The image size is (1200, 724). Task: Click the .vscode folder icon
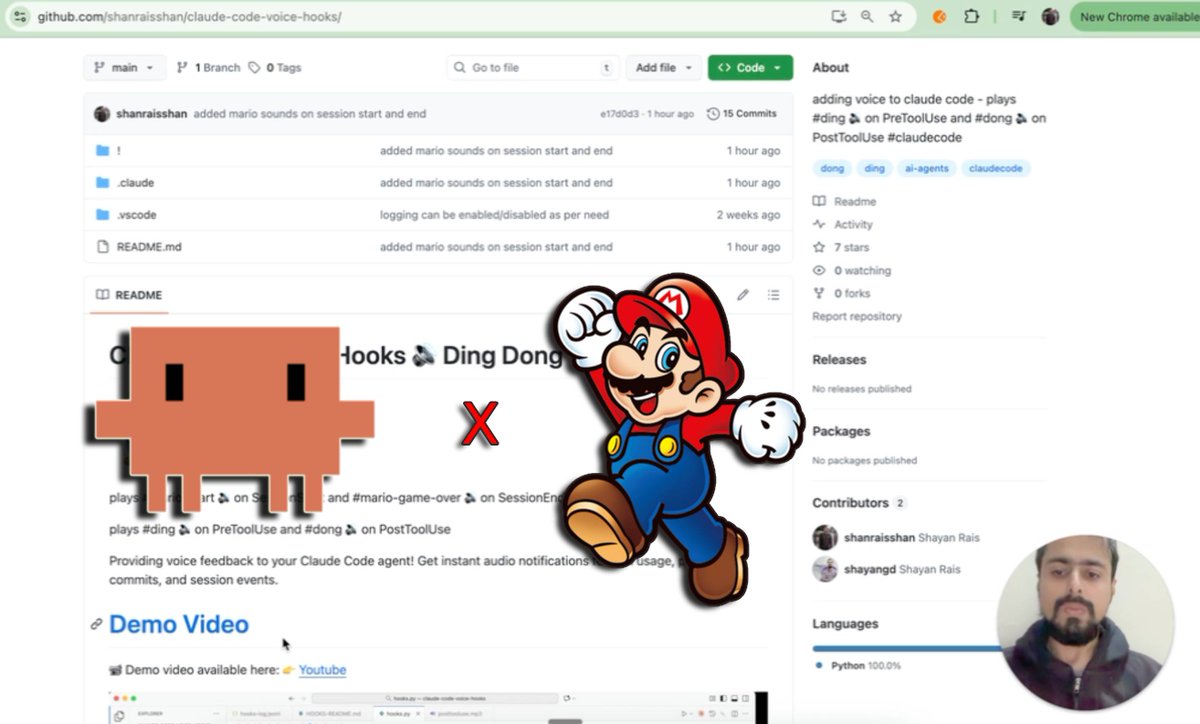click(x=102, y=215)
